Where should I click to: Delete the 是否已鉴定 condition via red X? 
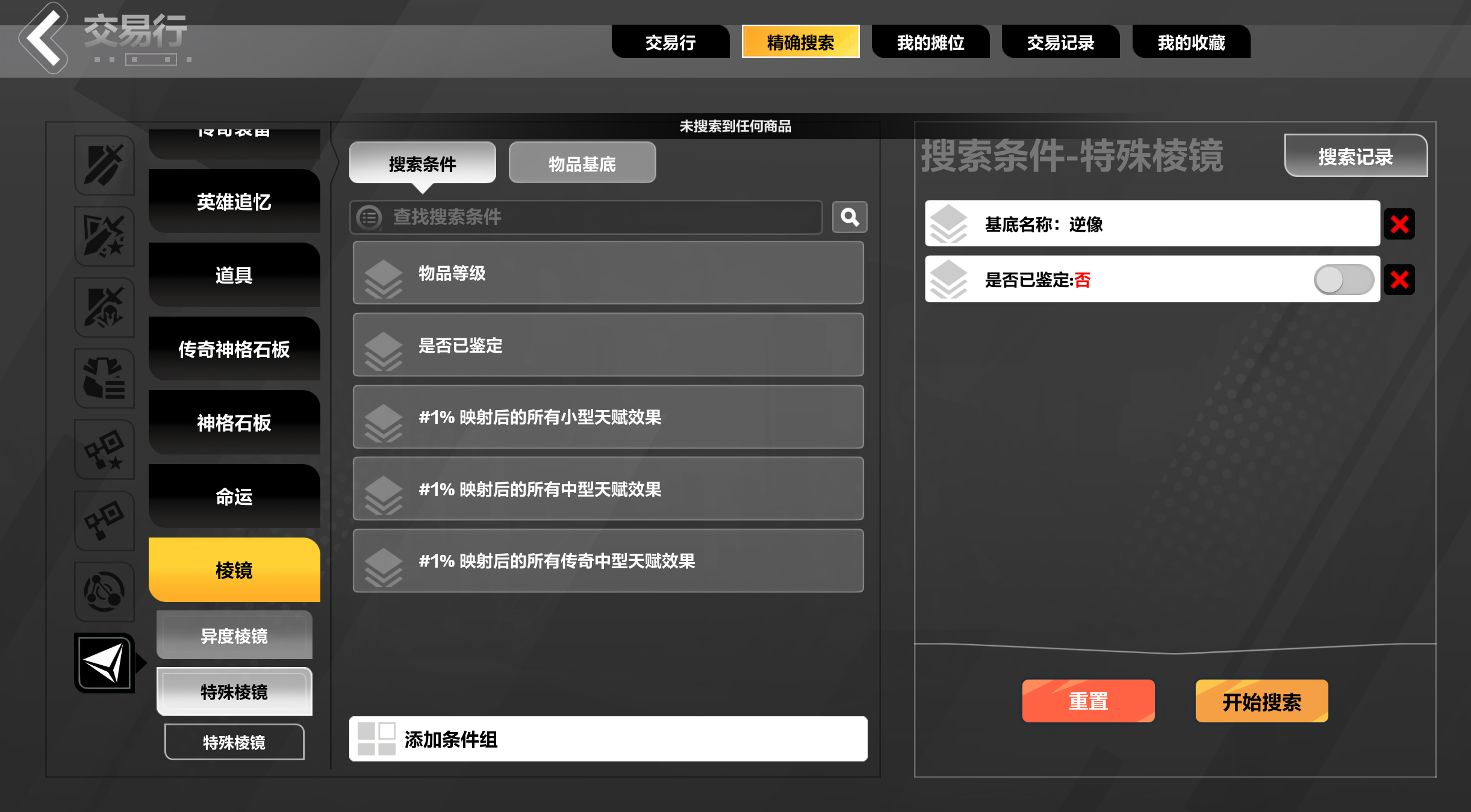coord(1399,280)
